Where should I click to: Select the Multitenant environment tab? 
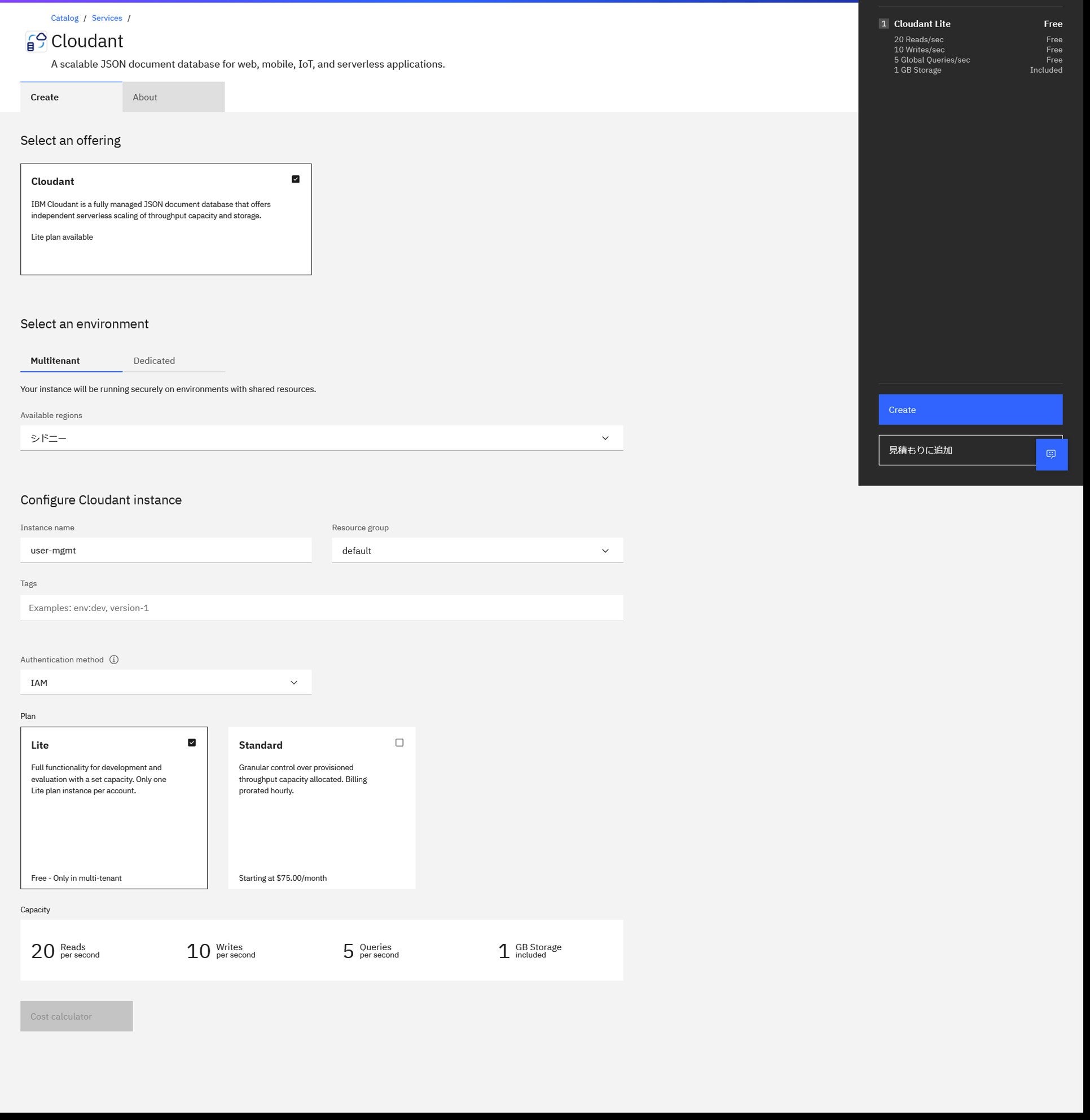55,361
